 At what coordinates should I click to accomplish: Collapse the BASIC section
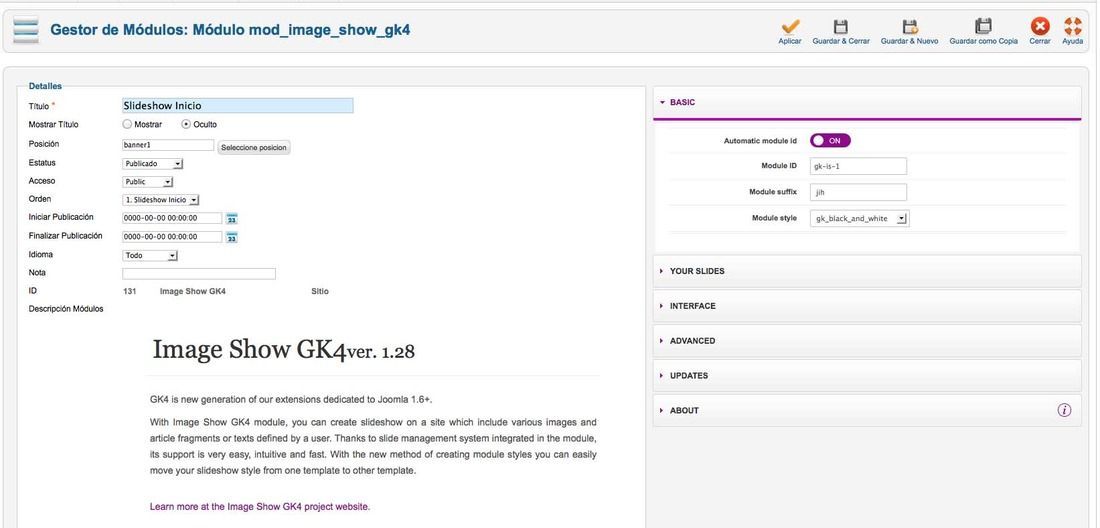point(867,102)
